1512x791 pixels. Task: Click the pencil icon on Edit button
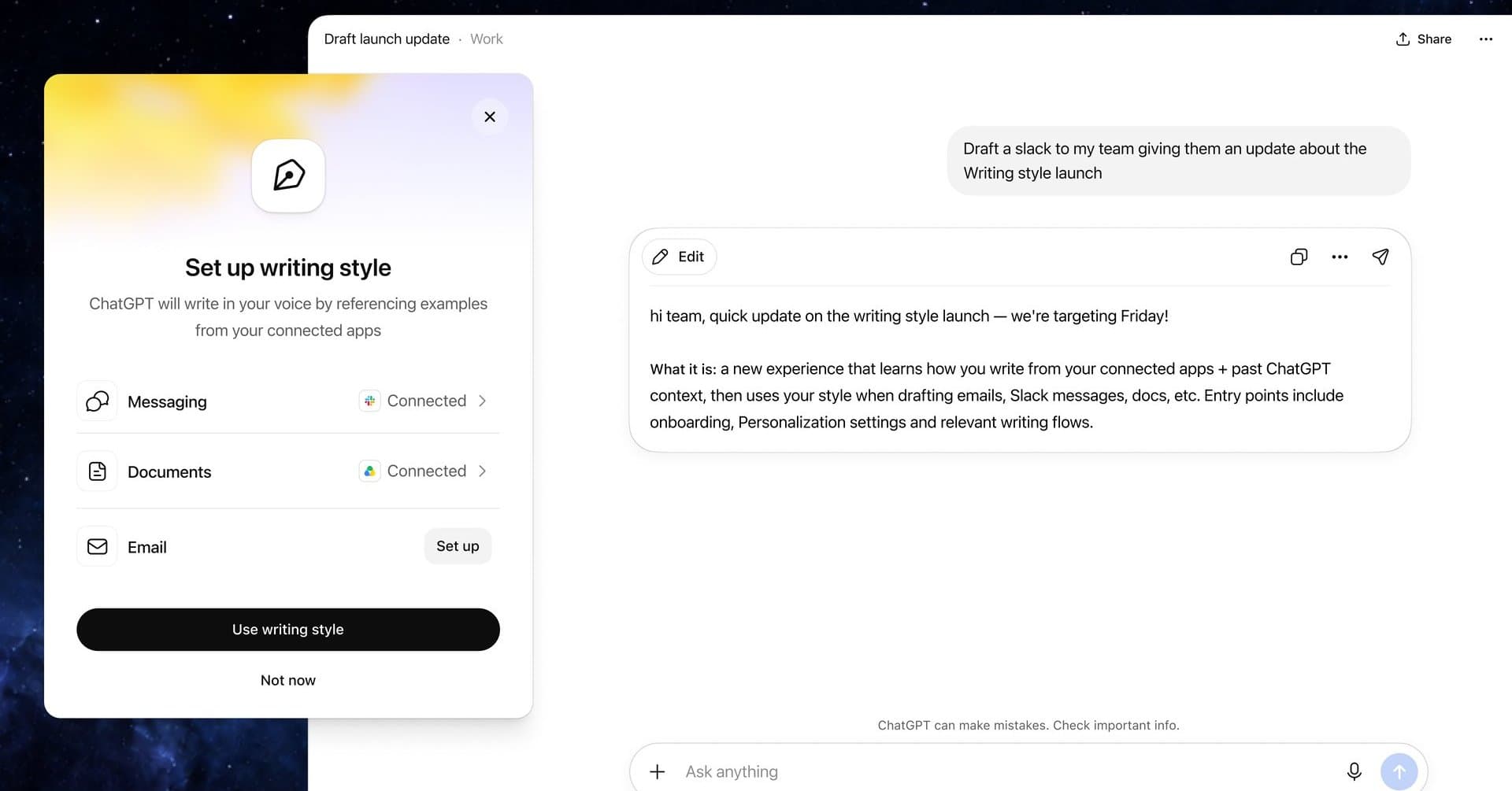[x=660, y=257]
